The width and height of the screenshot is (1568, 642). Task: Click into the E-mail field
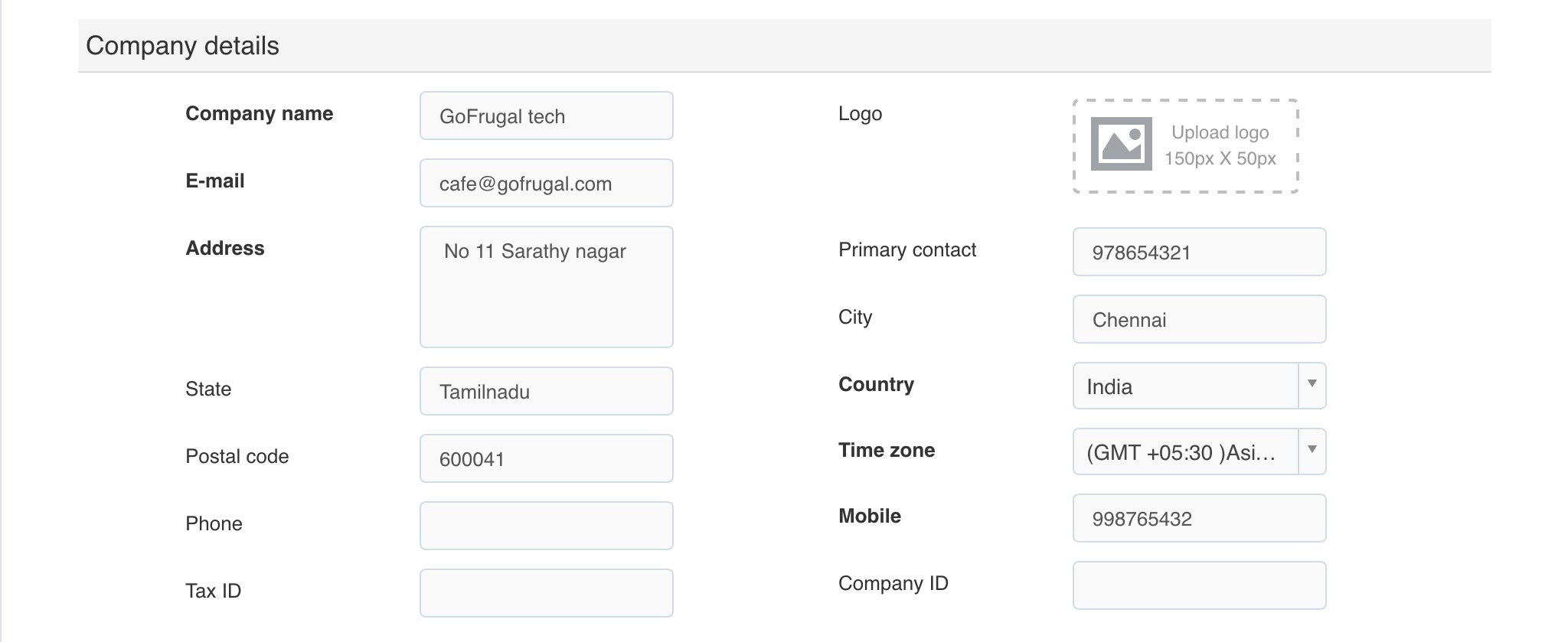click(546, 184)
